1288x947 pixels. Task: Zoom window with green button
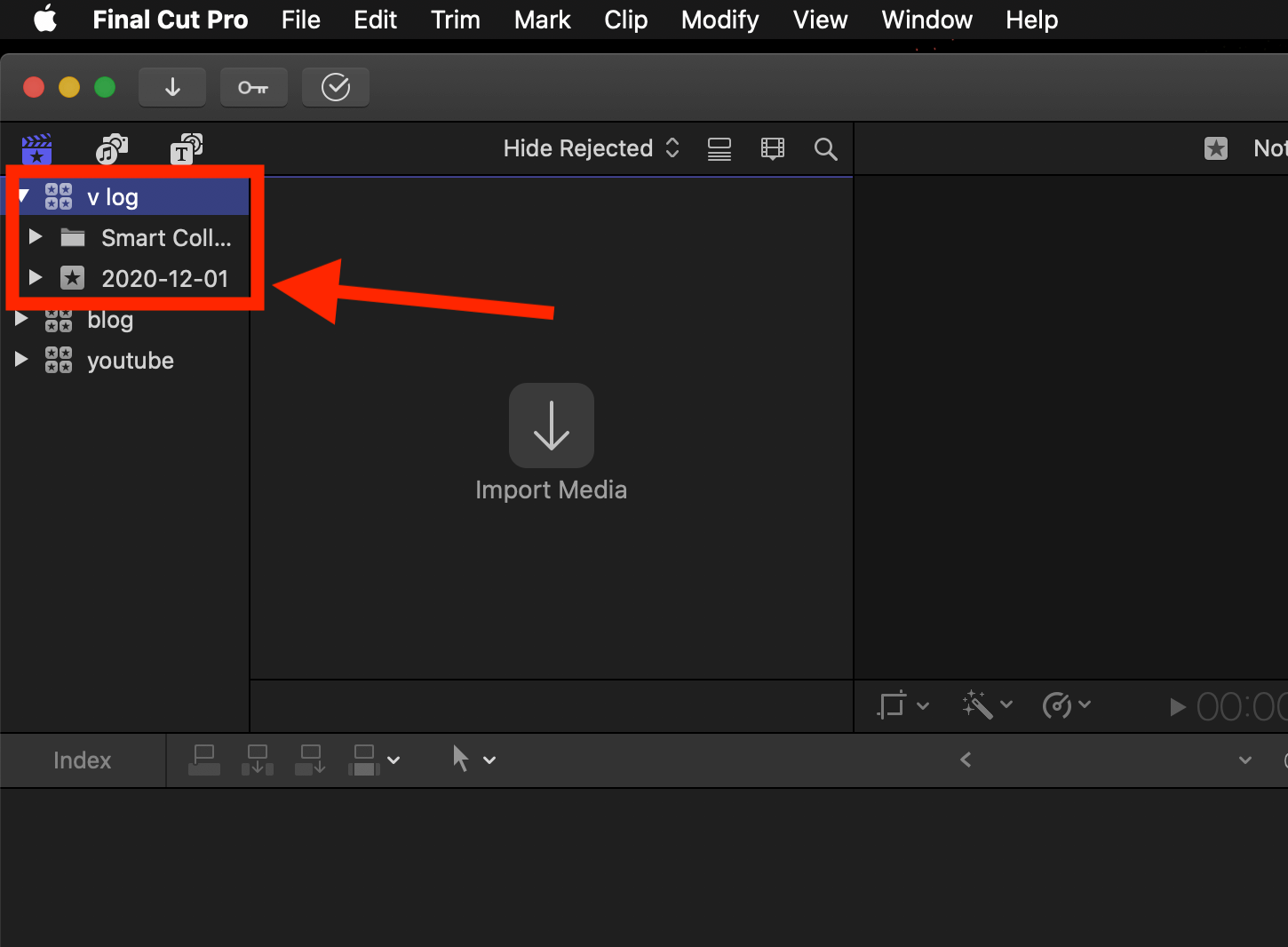[105, 87]
